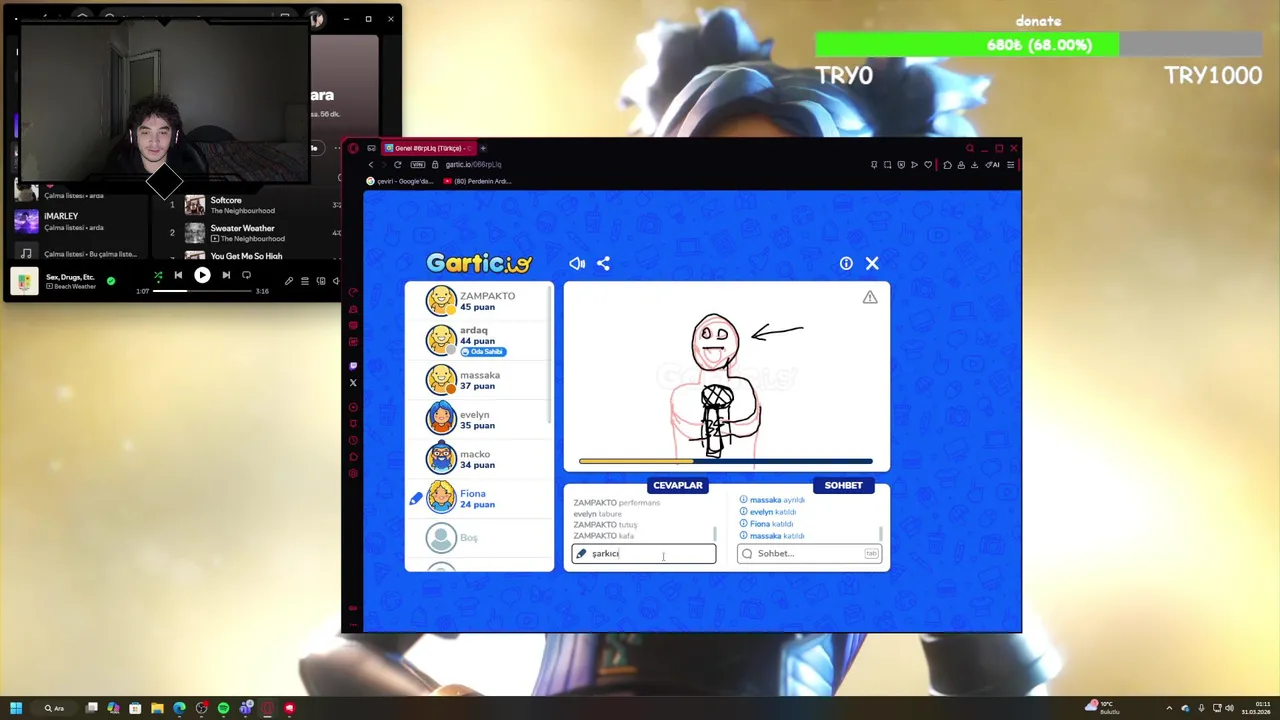
Task: Open the Perdenin Ardı YouTube bookmark
Action: (477, 181)
